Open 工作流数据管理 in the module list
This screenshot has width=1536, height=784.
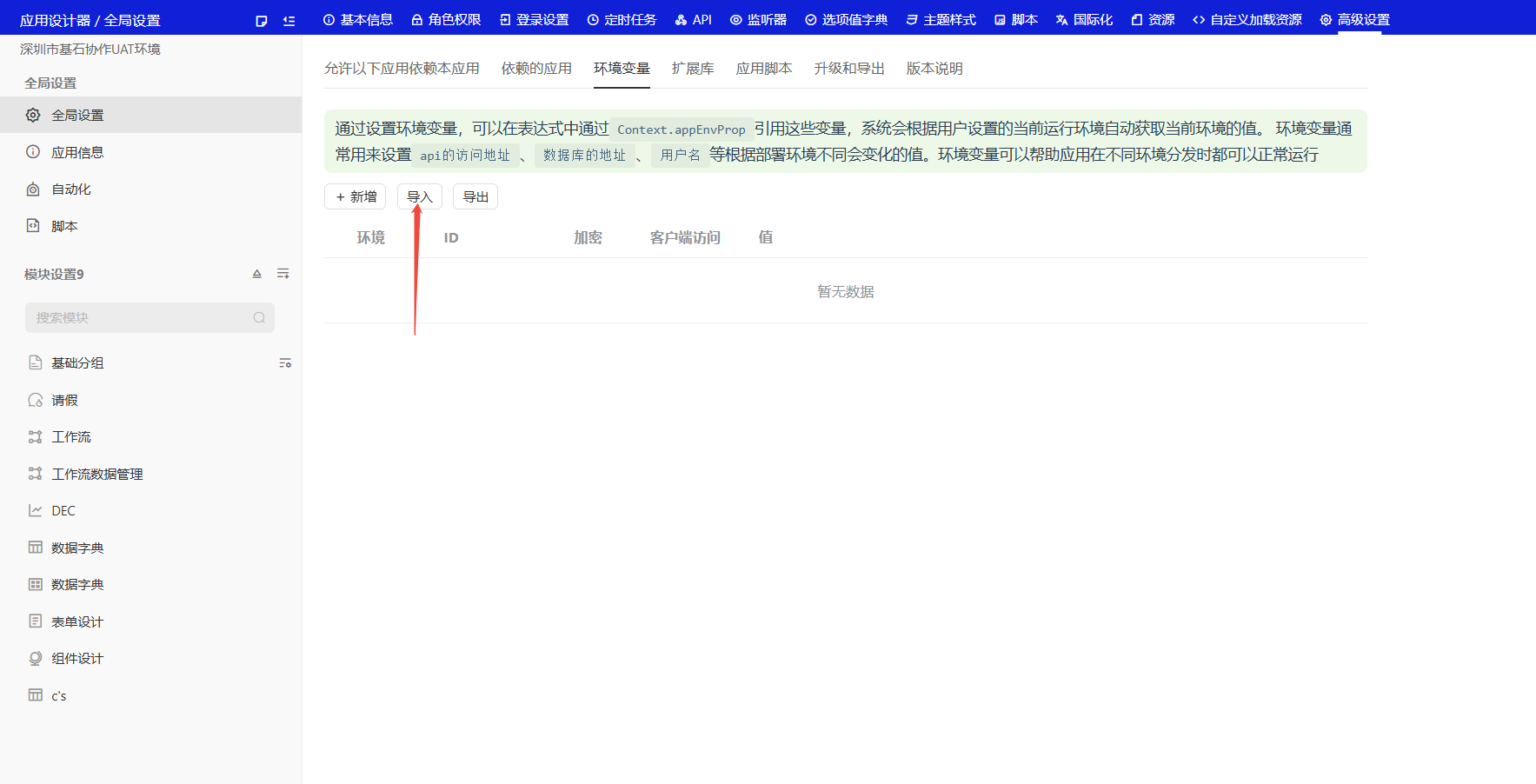click(x=96, y=475)
